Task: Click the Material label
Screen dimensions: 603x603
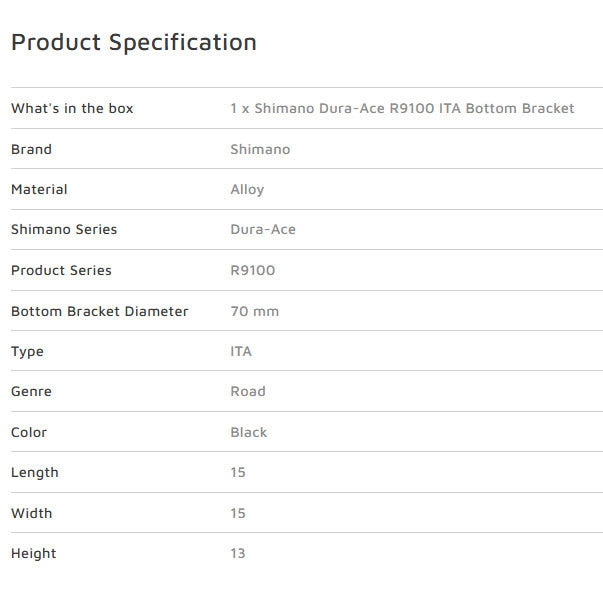Action: (x=39, y=189)
